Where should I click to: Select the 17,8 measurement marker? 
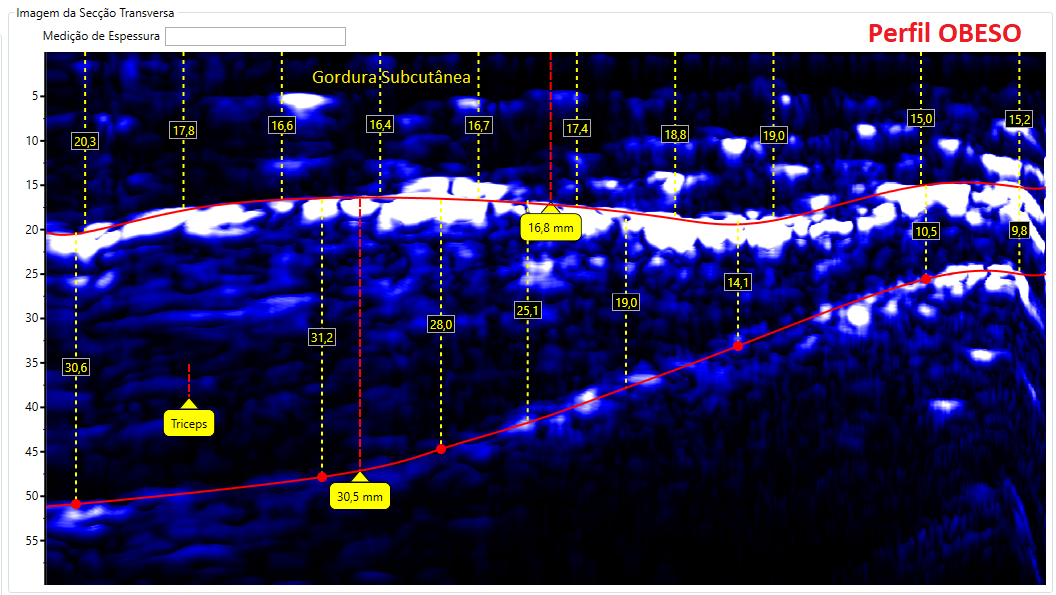182,128
